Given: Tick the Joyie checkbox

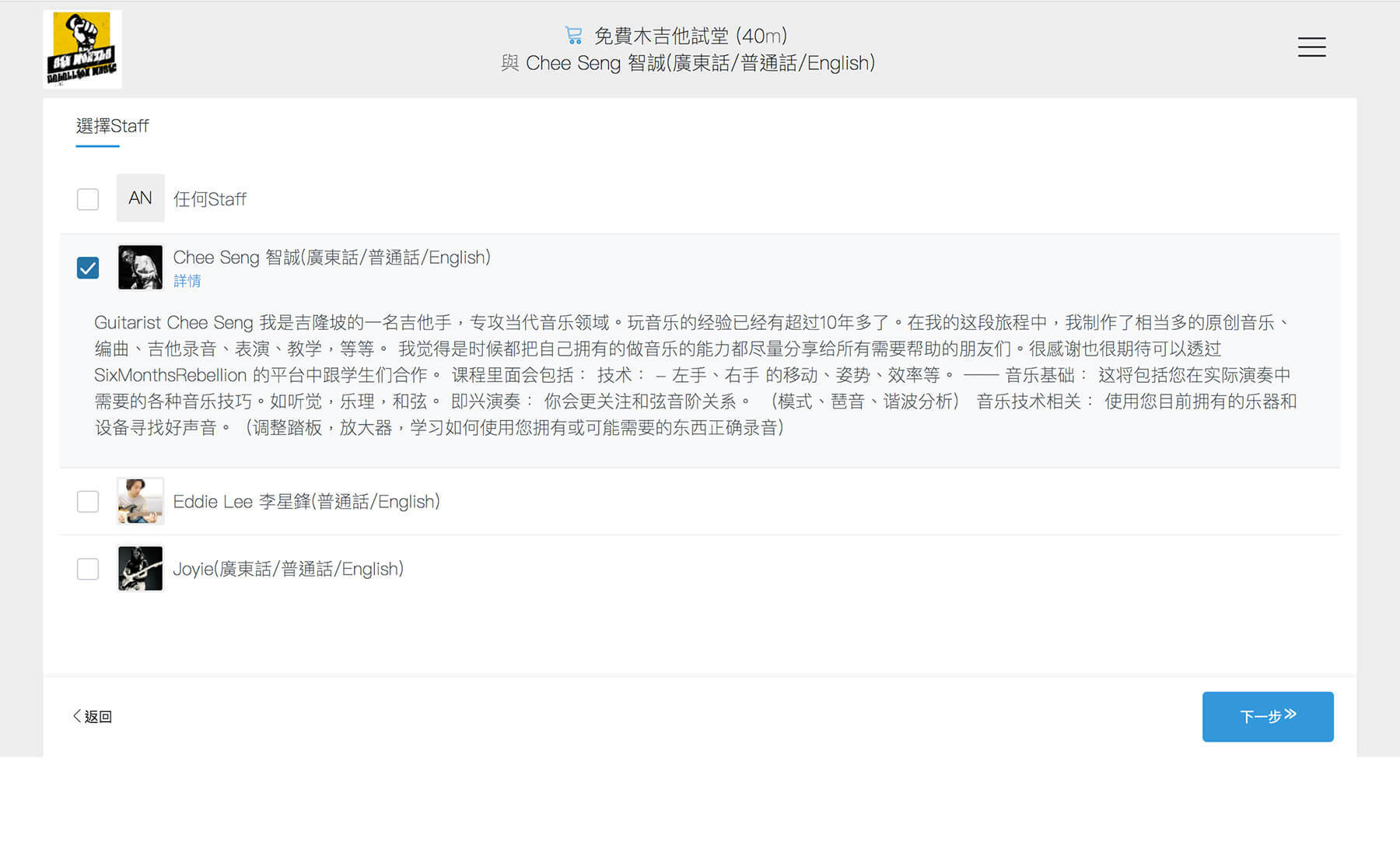Looking at the screenshot, I should click(x=88, y=570).
